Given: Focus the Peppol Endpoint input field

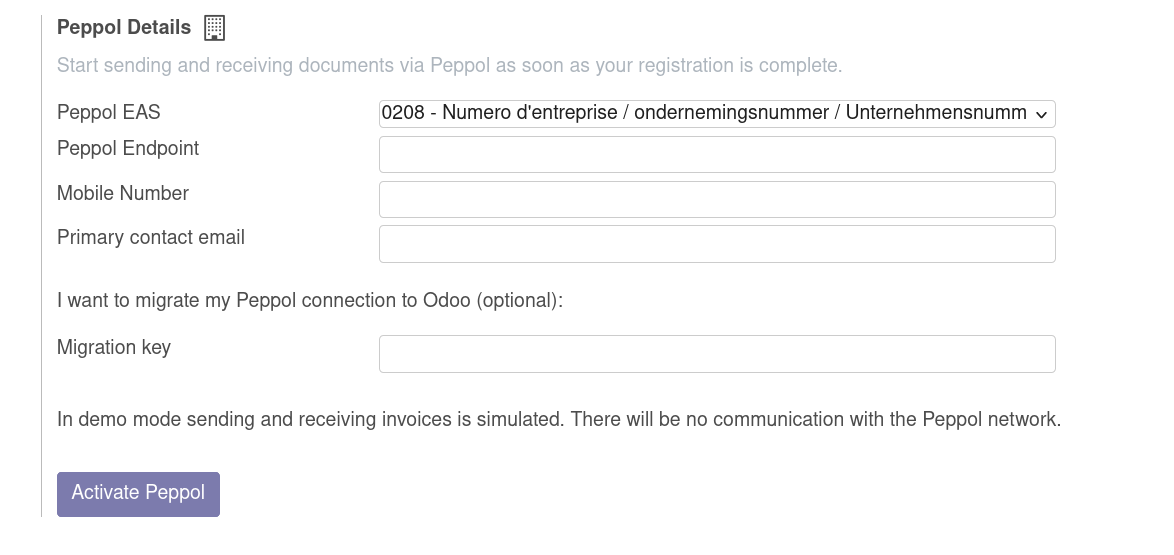Looking at the screenshot, I should 716,155.
